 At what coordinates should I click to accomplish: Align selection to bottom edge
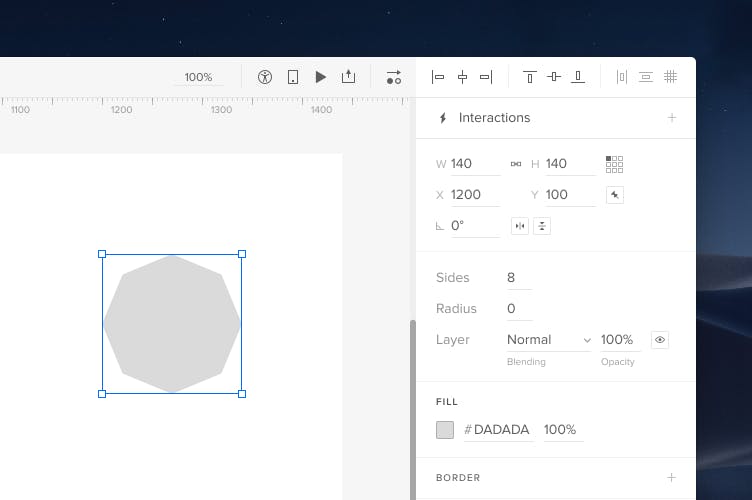pyautogui.click(x=578, y=77)
